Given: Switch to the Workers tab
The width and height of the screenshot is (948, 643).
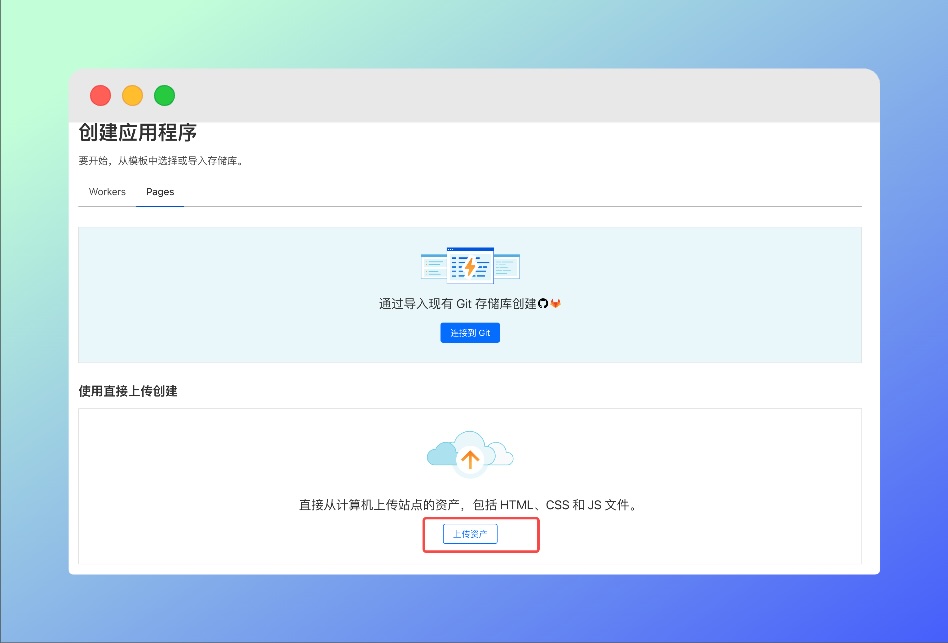Looking at the screenshot, I should 107,192.
